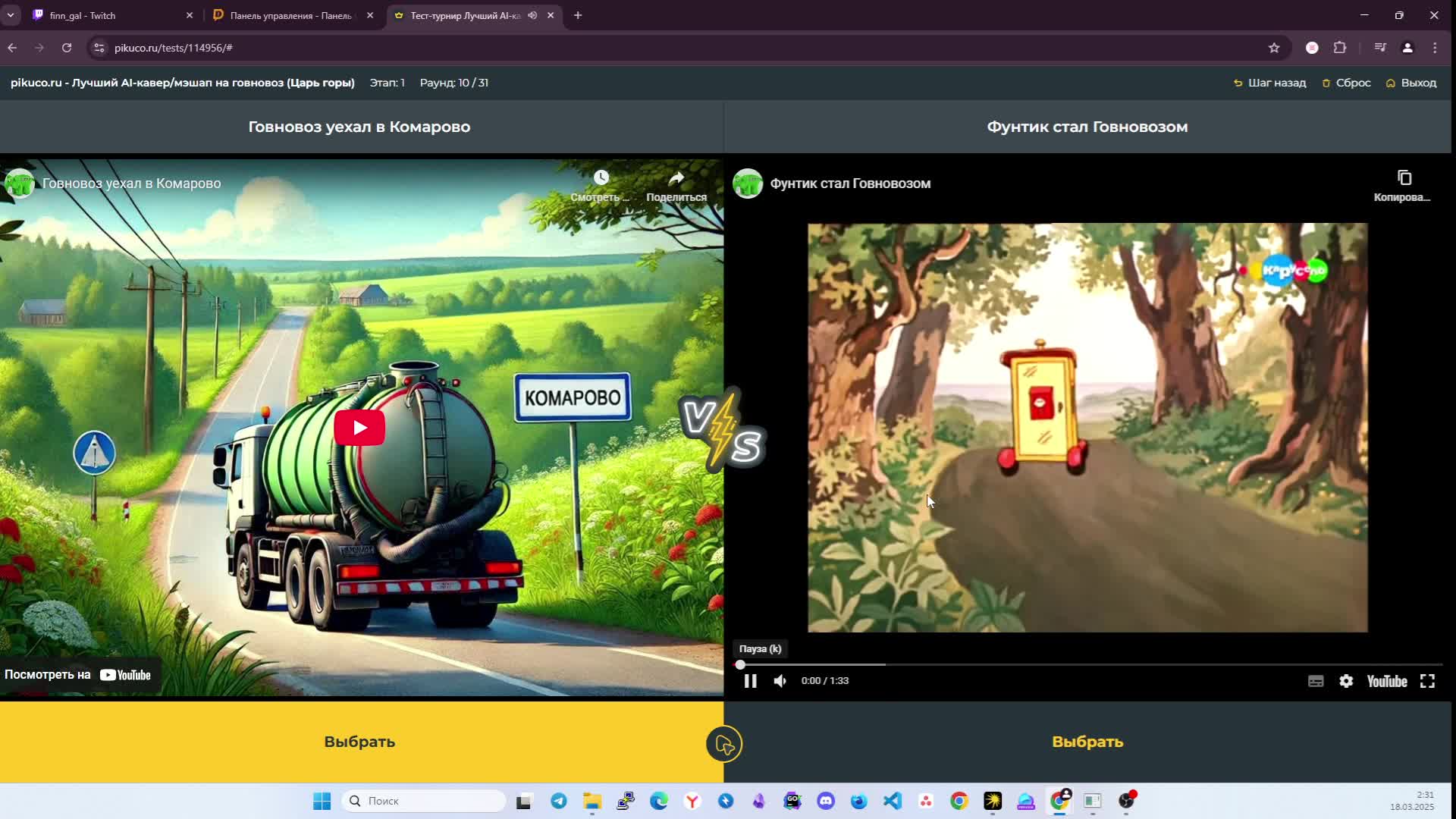
Task: Reset the tournament with Сброс
Action: 1346,83
